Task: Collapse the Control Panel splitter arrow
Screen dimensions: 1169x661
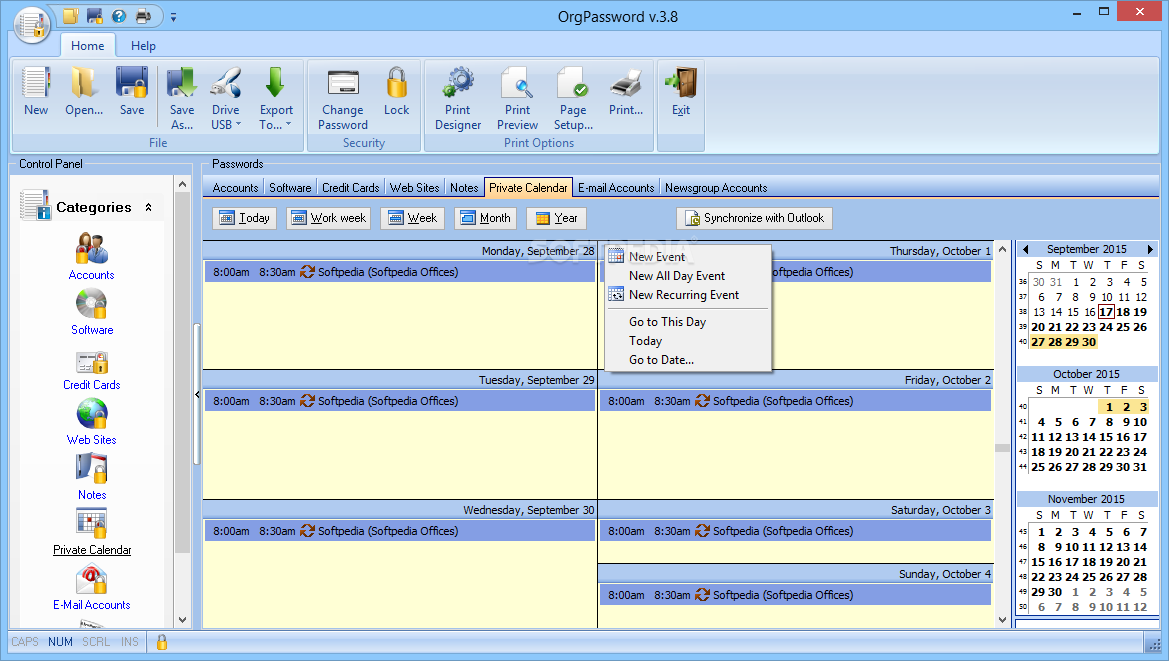Action: (197, 394)
